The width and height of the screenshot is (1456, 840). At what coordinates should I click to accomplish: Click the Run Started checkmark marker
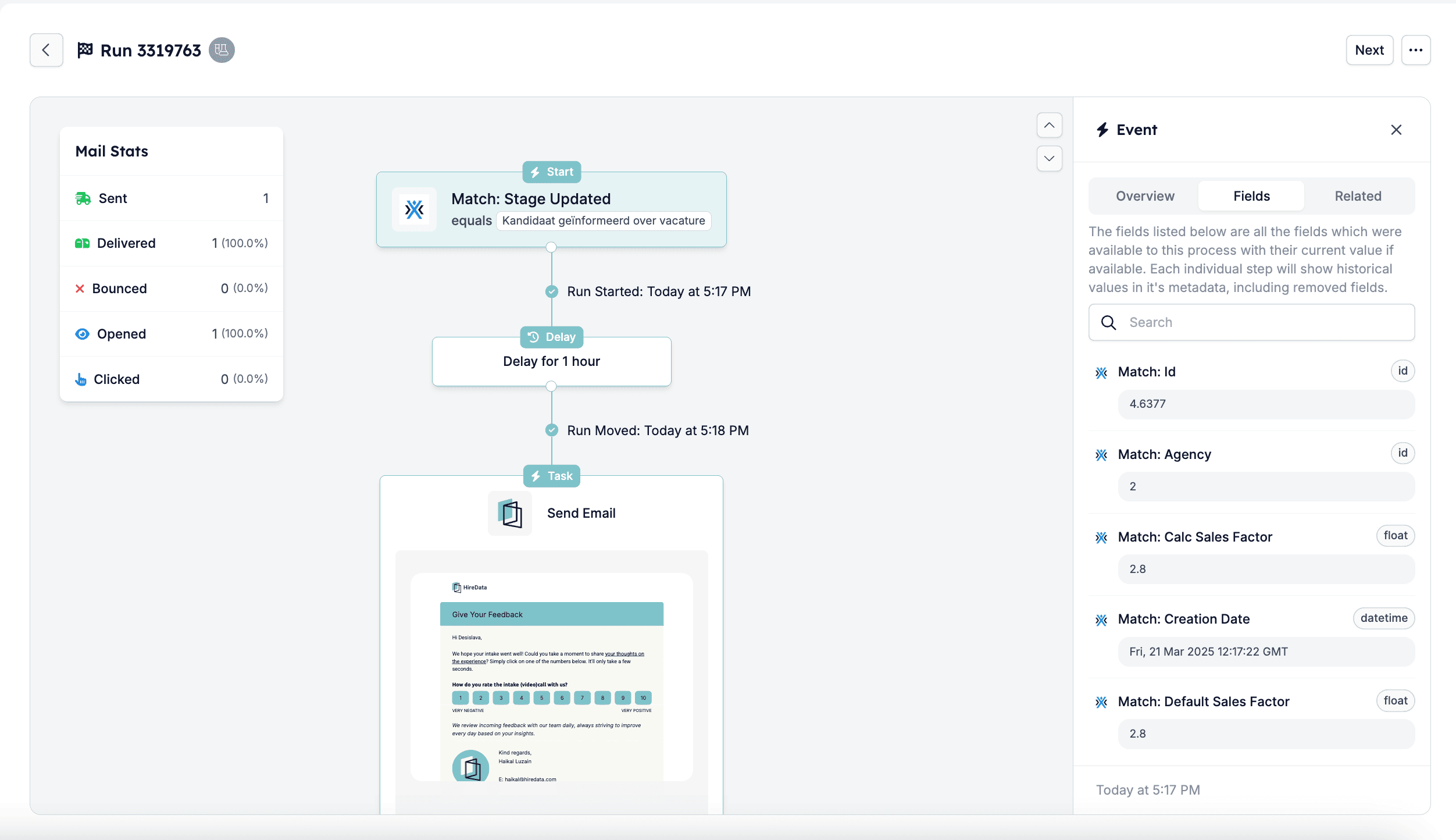point(551,291)
